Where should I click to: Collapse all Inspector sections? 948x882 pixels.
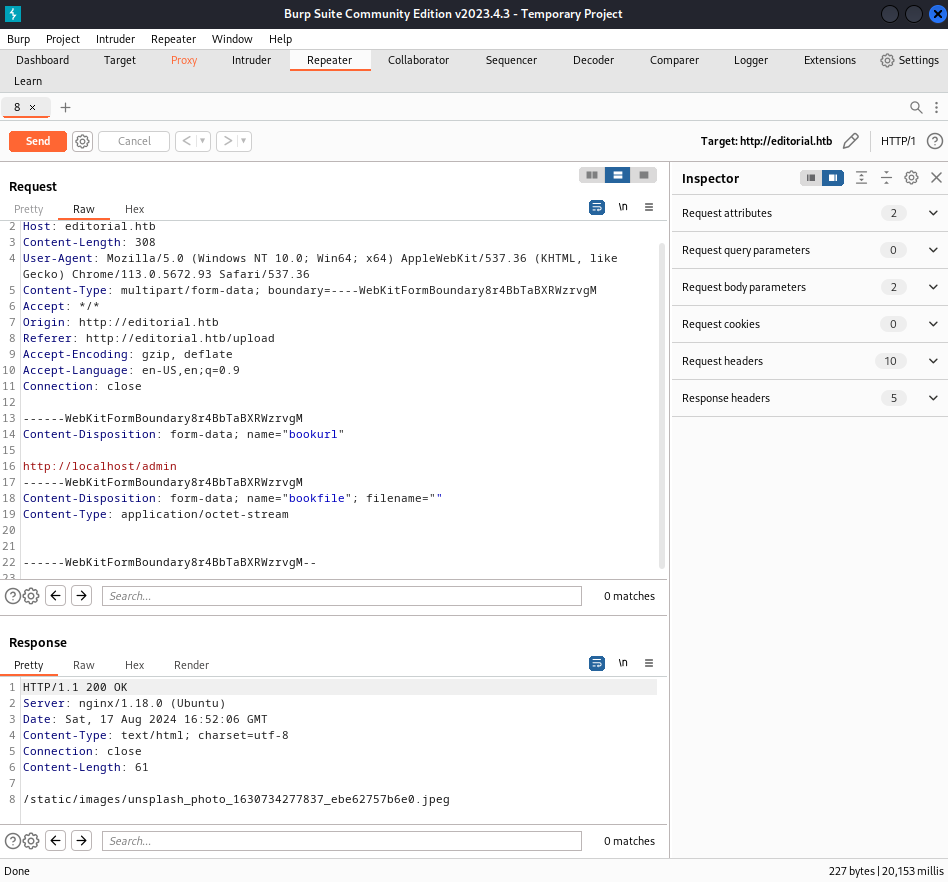click(x=886, y=178)
